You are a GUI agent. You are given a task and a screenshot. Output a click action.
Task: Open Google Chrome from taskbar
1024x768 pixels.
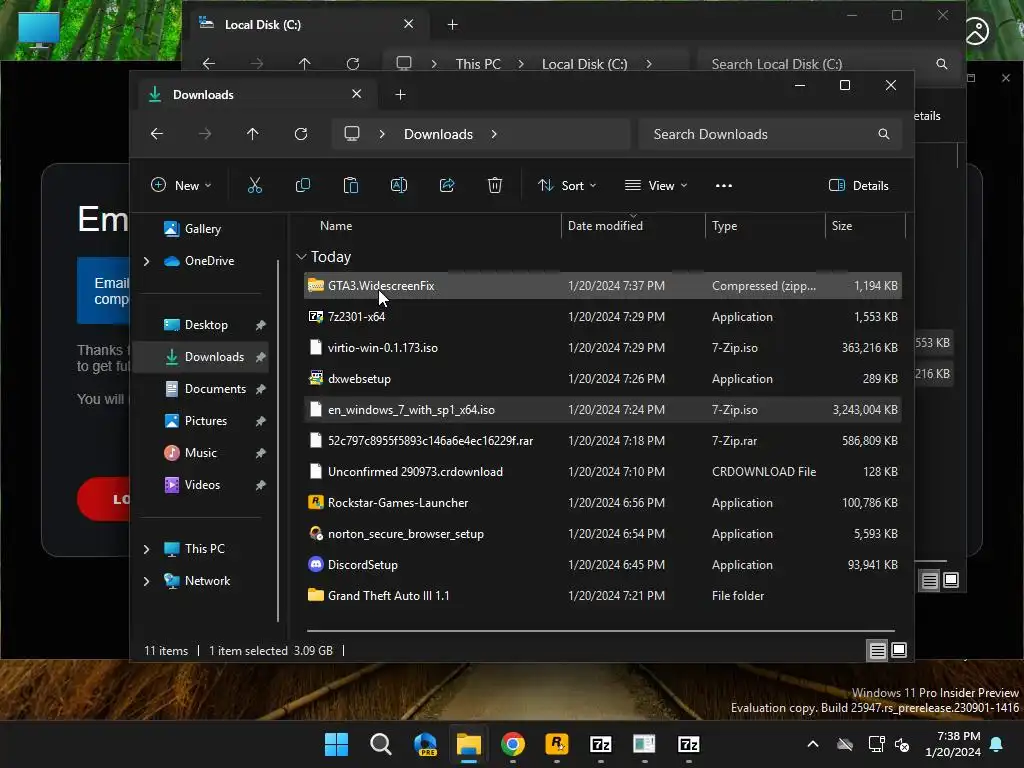tap(513, 744)
